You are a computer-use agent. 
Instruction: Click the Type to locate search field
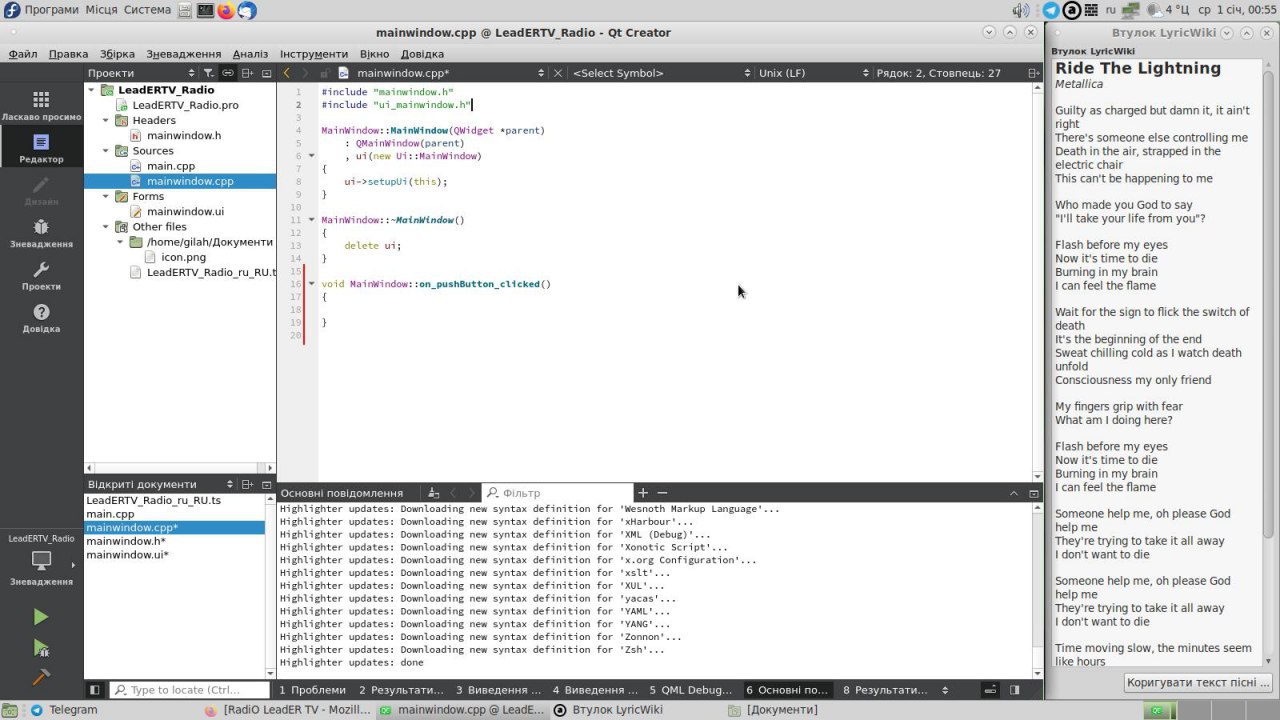[190, 690]
